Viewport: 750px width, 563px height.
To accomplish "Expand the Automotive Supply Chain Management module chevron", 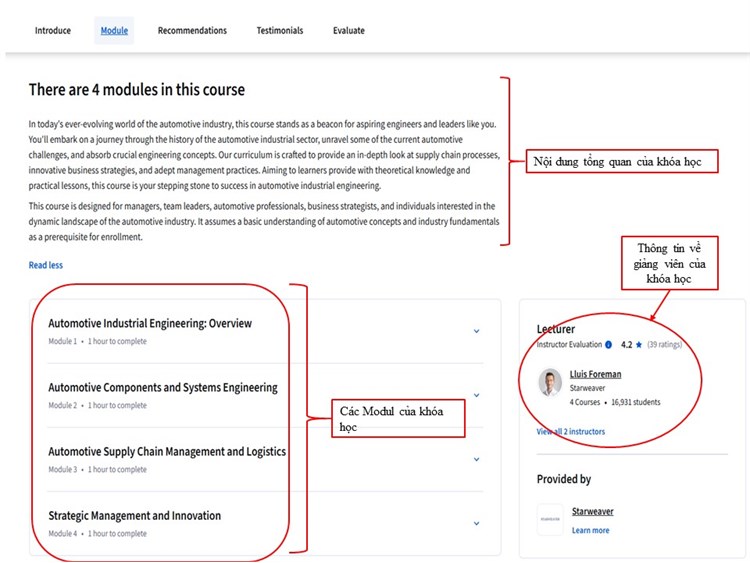I will click(x=476, y=459).
